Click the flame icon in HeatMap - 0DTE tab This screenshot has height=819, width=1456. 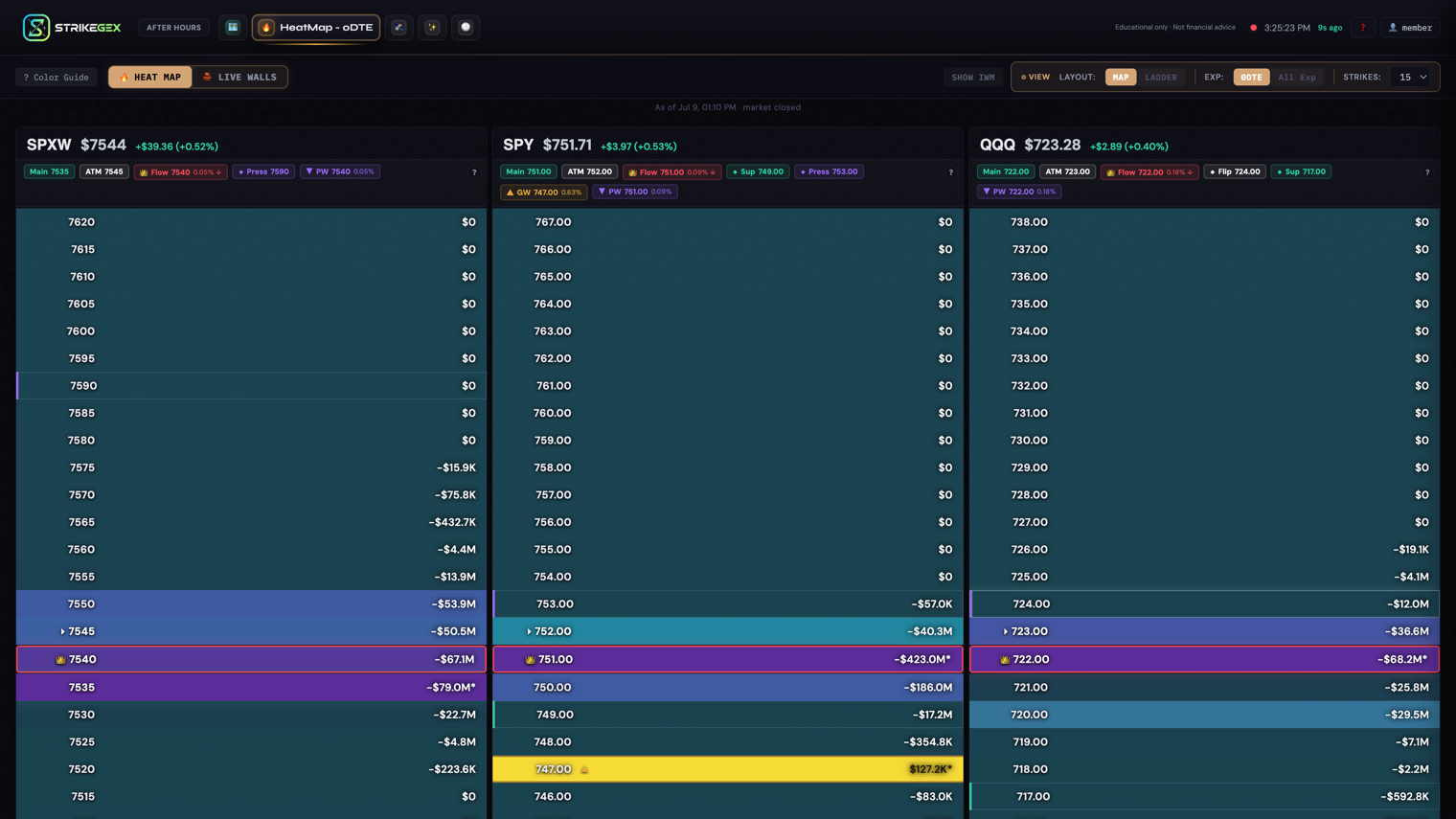point(266,28)
